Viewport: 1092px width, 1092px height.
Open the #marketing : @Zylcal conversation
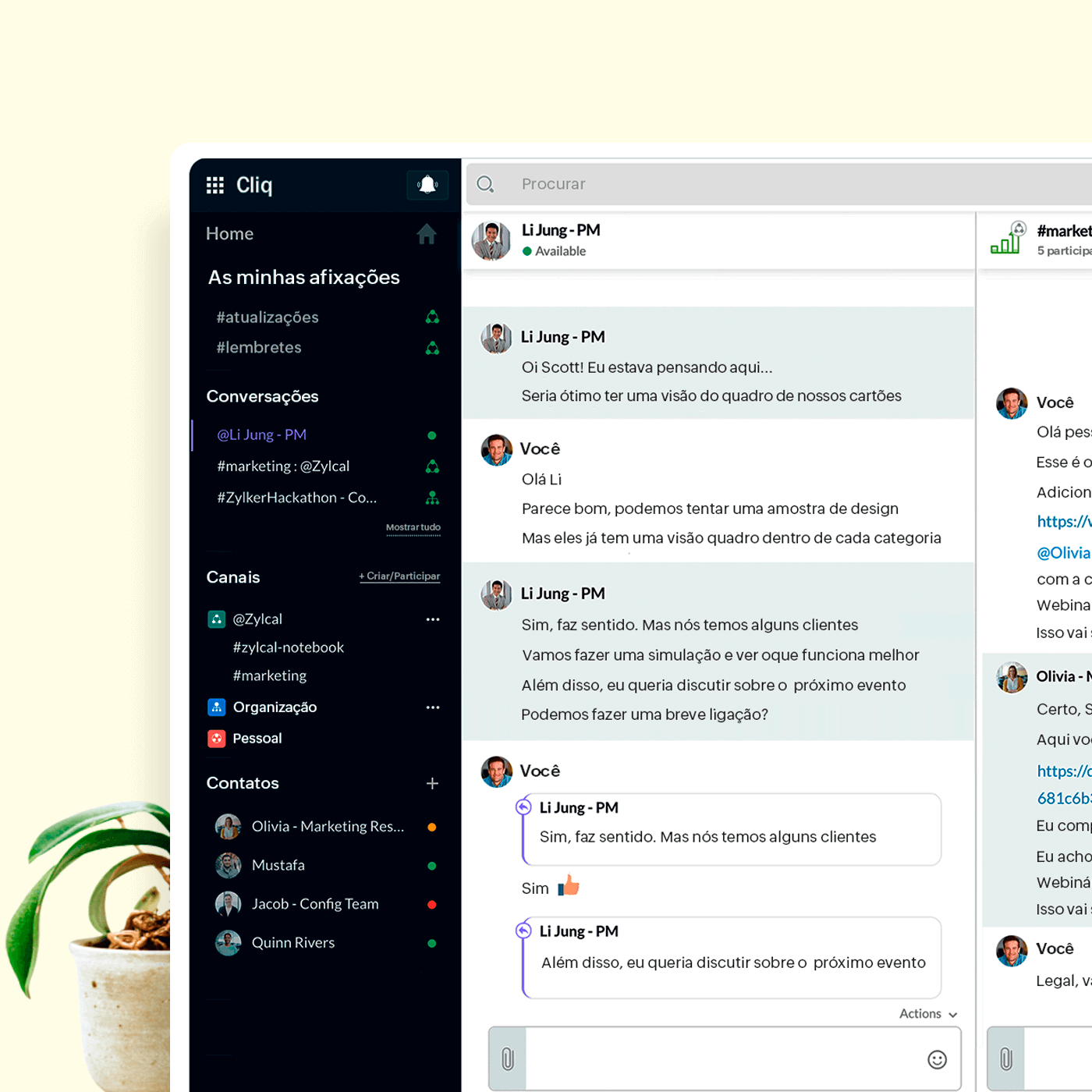click(283, 466)
